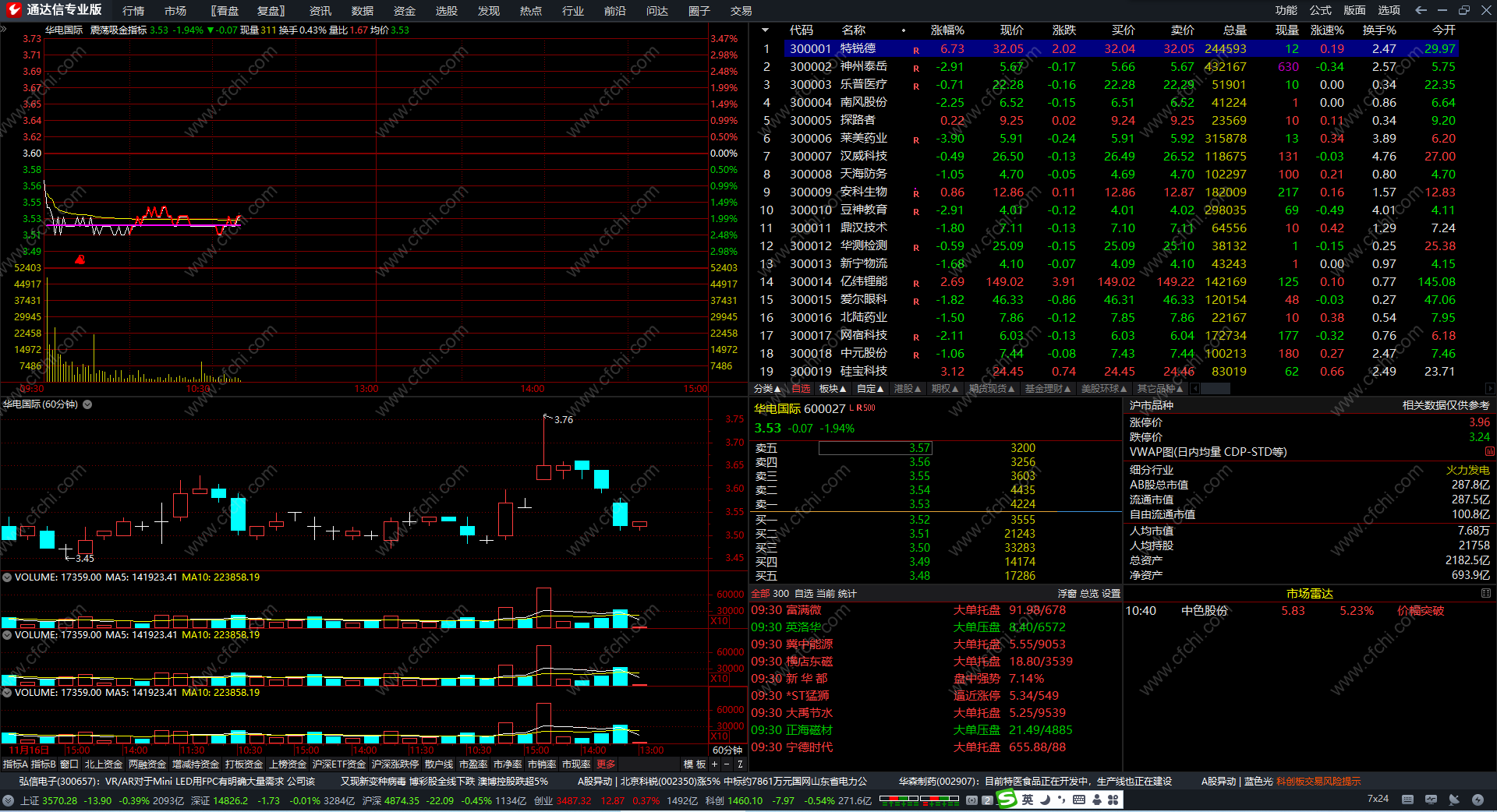This screenshot has height=812, width=1497.
Task: Click 浮窗 floating window button
Action: 1067,594
